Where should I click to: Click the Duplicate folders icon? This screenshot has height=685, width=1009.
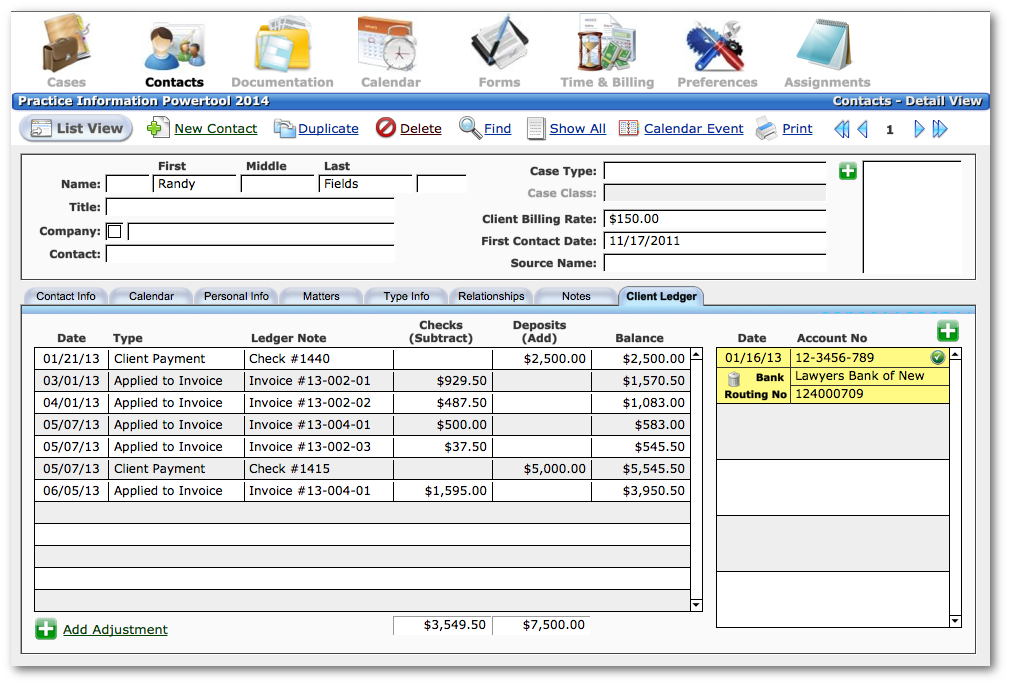[284, 128]
